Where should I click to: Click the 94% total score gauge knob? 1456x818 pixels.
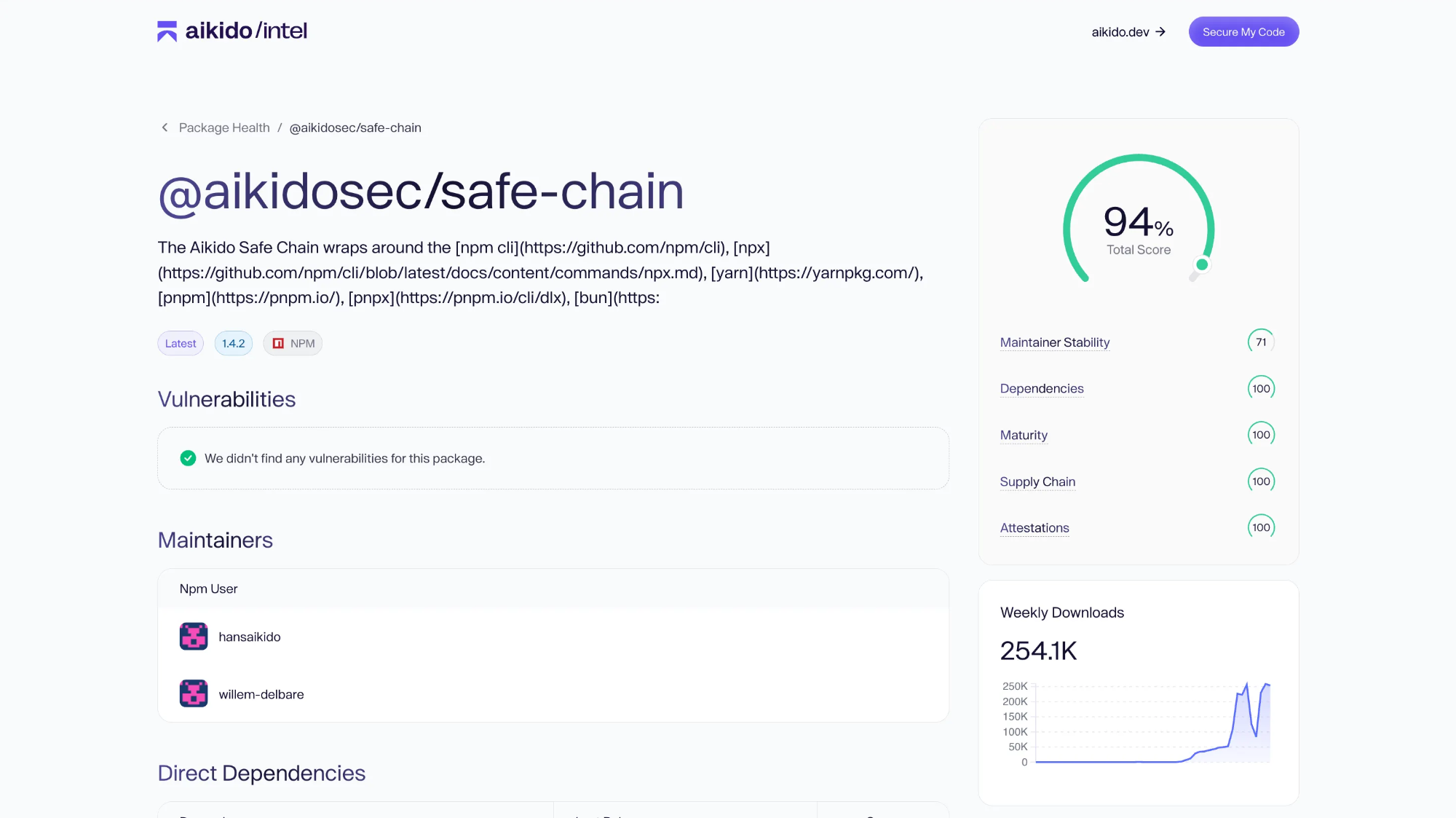(1202, 264)
